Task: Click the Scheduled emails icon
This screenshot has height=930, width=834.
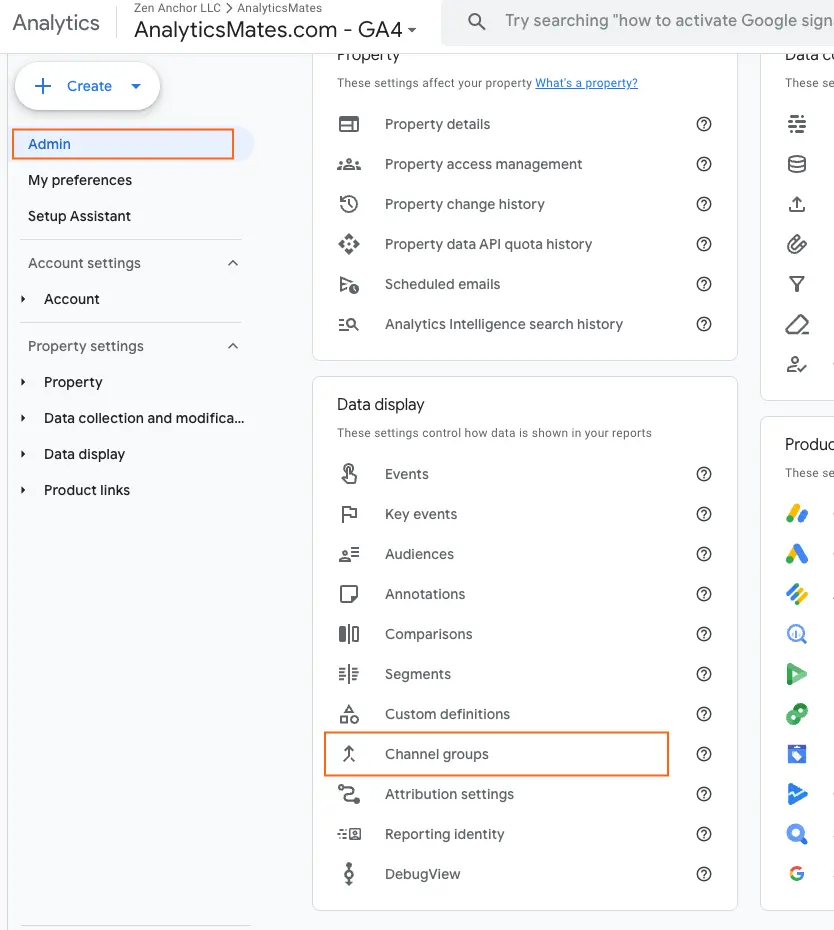Action: [349, 285]
